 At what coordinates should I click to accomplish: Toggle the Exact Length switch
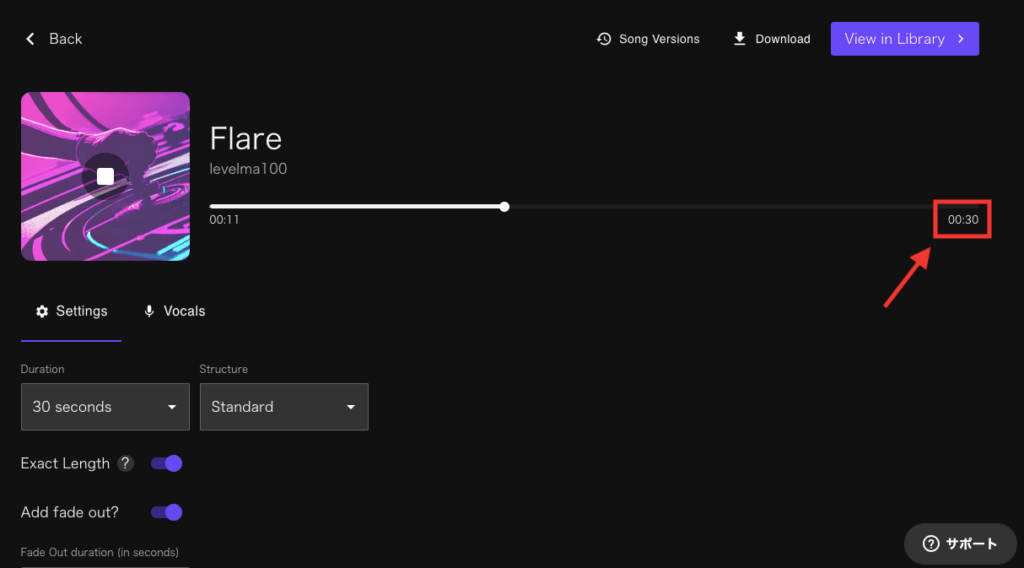(x=167, y=464)
